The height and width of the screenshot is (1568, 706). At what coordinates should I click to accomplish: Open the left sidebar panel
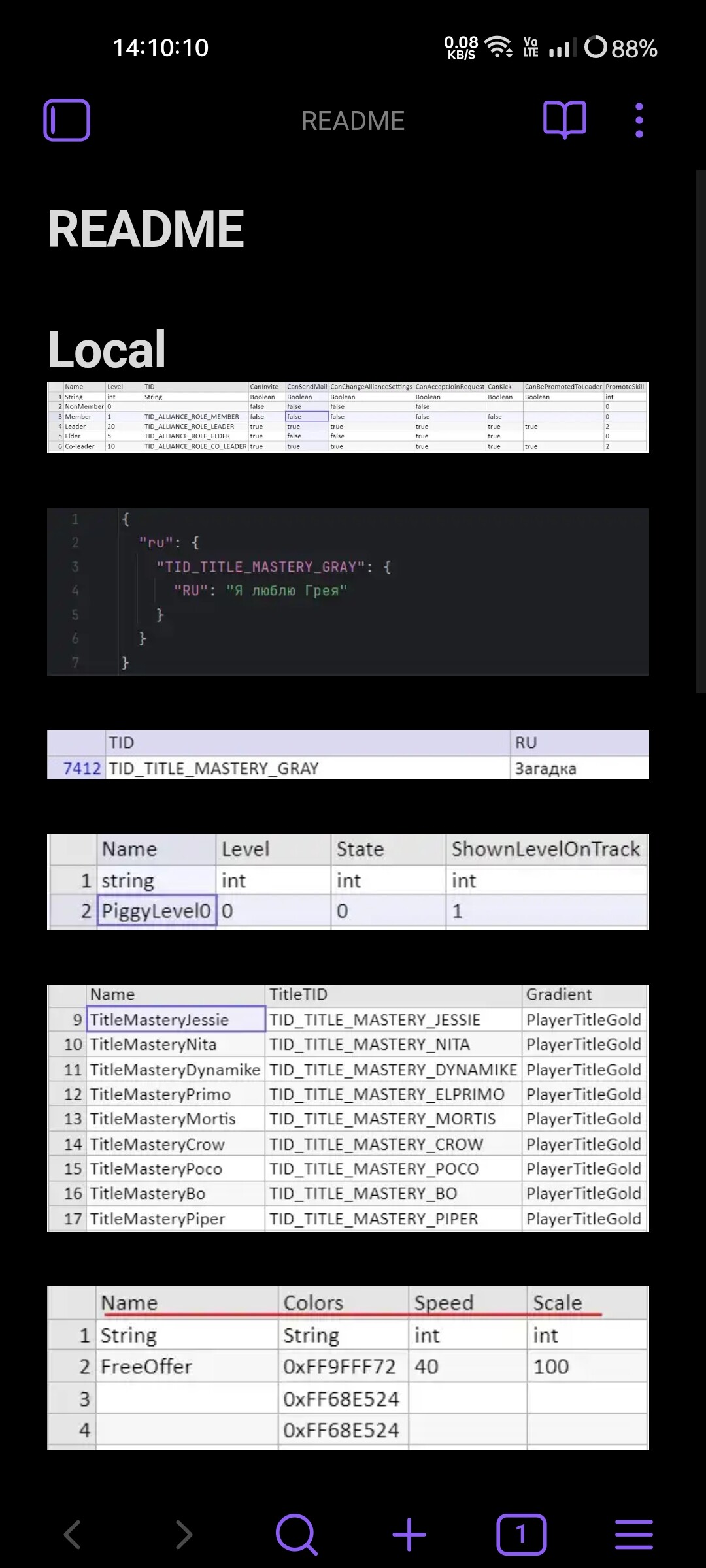coord(67,120)
